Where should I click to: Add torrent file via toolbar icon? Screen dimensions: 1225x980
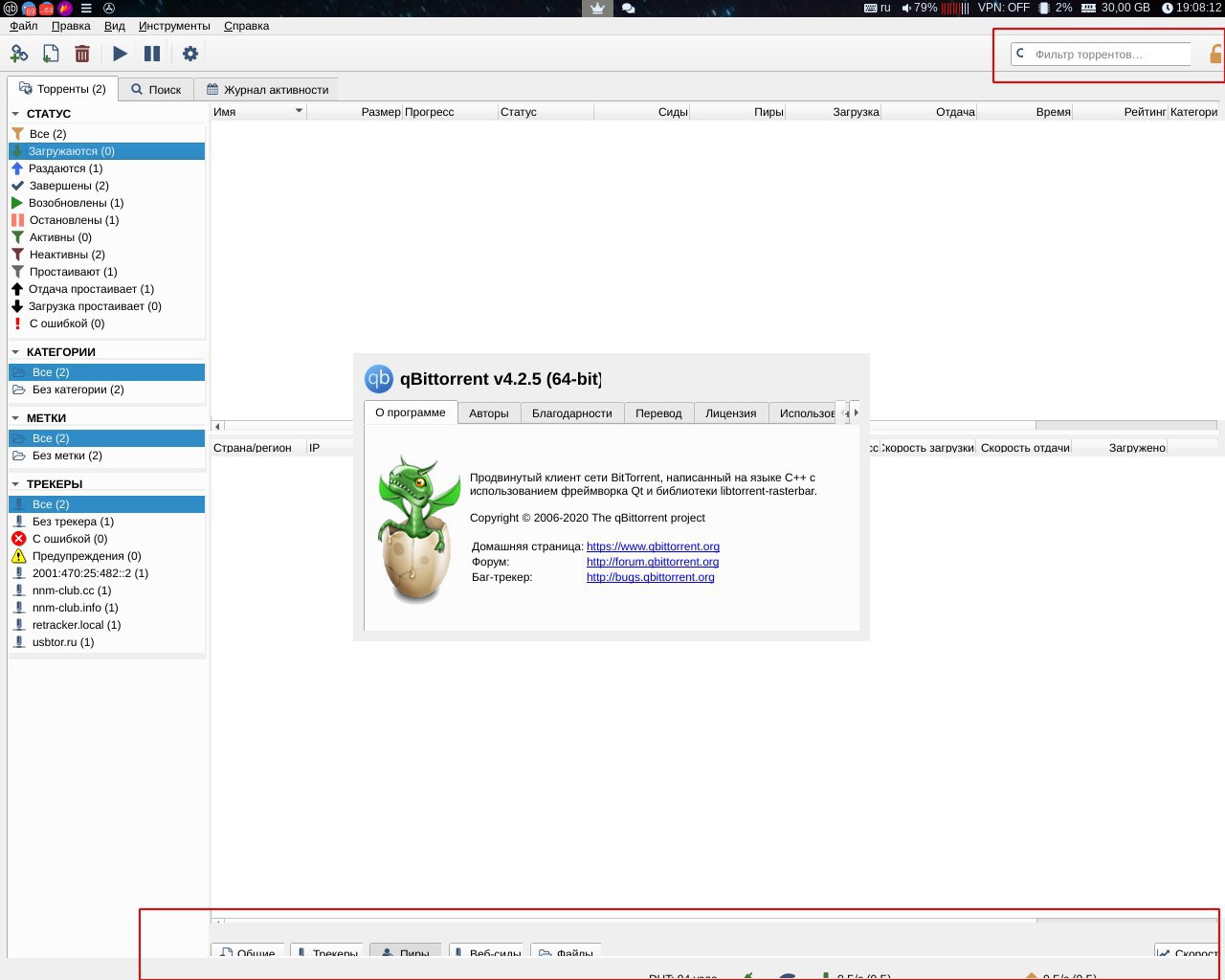pyautogui.click(x=51, y=54)
